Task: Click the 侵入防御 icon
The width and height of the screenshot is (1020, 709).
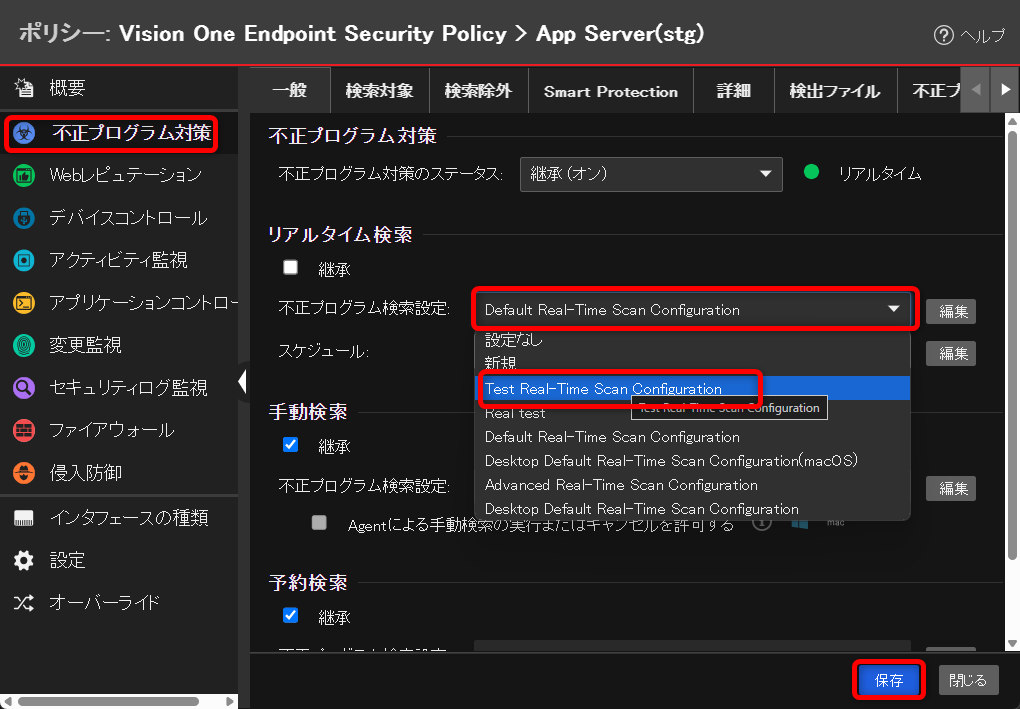Action: [x=24, y=473]
